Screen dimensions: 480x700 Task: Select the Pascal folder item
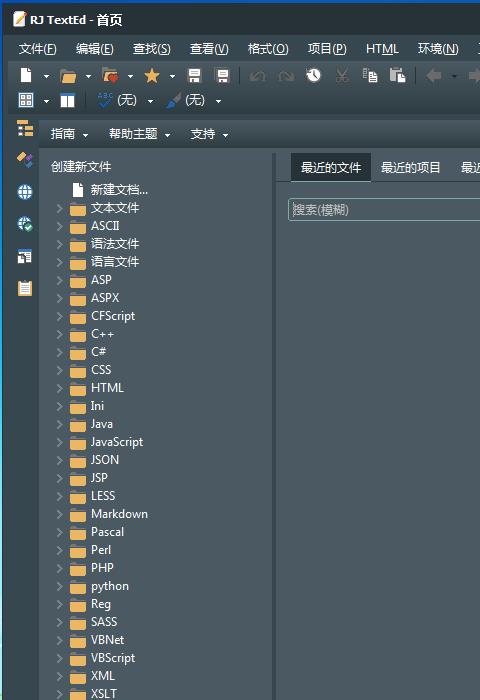108,532
